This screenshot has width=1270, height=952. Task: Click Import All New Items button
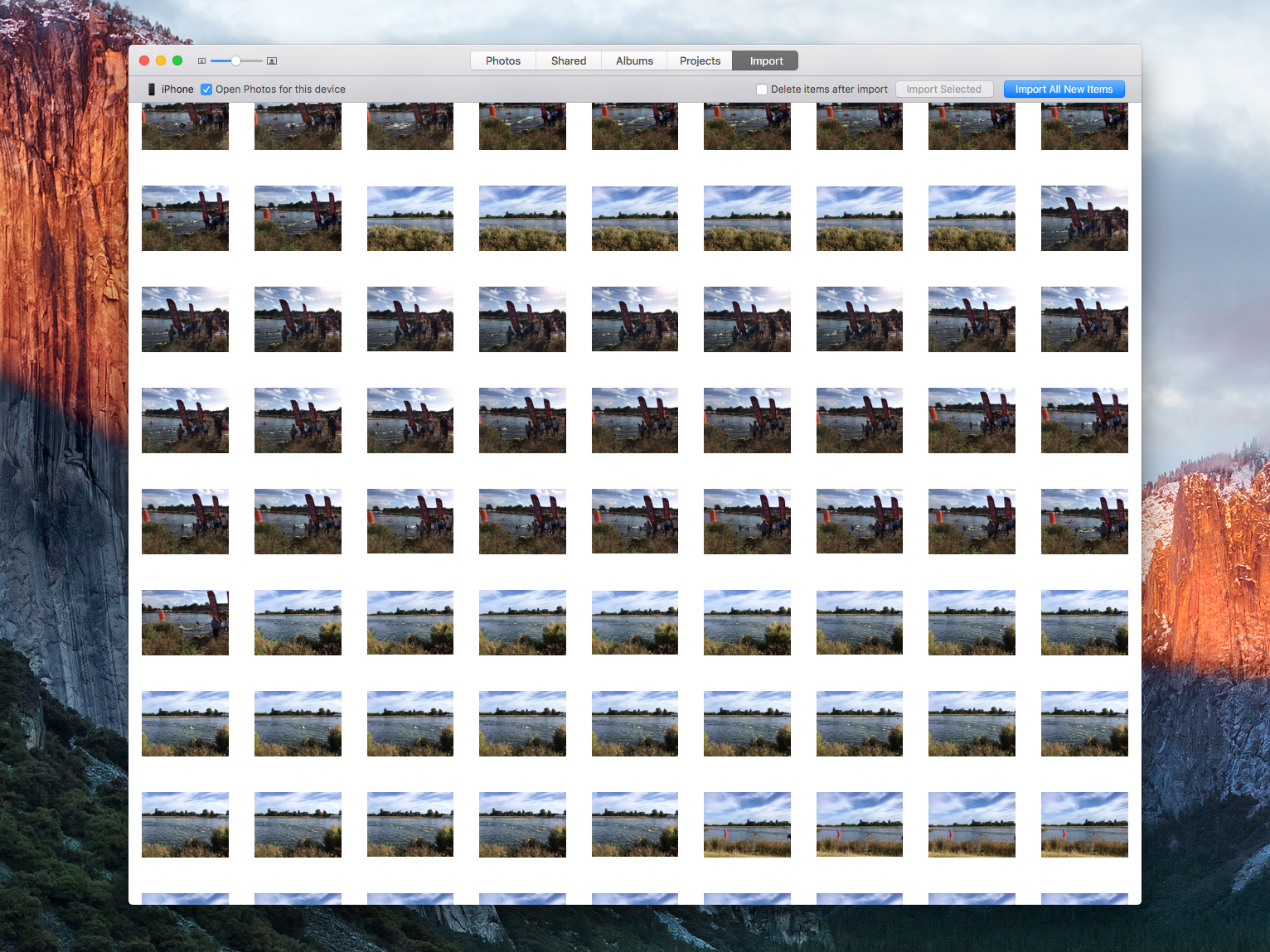click(1064, 89)
